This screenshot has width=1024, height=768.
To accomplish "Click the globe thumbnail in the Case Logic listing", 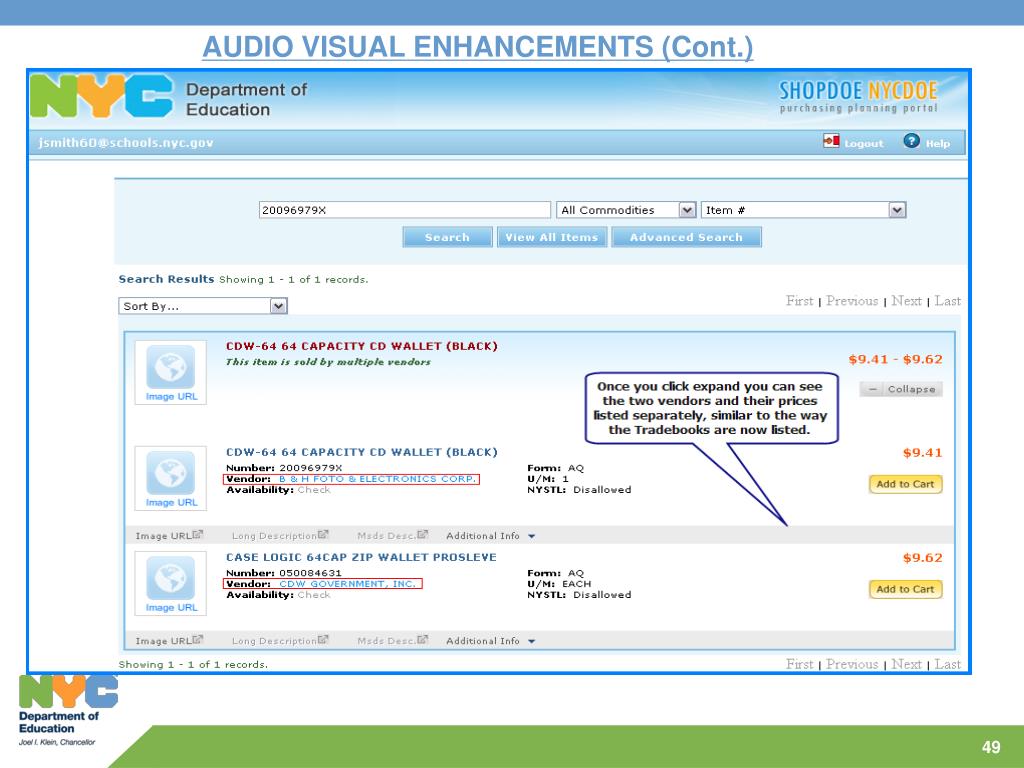I will click(x=170, y=577).
